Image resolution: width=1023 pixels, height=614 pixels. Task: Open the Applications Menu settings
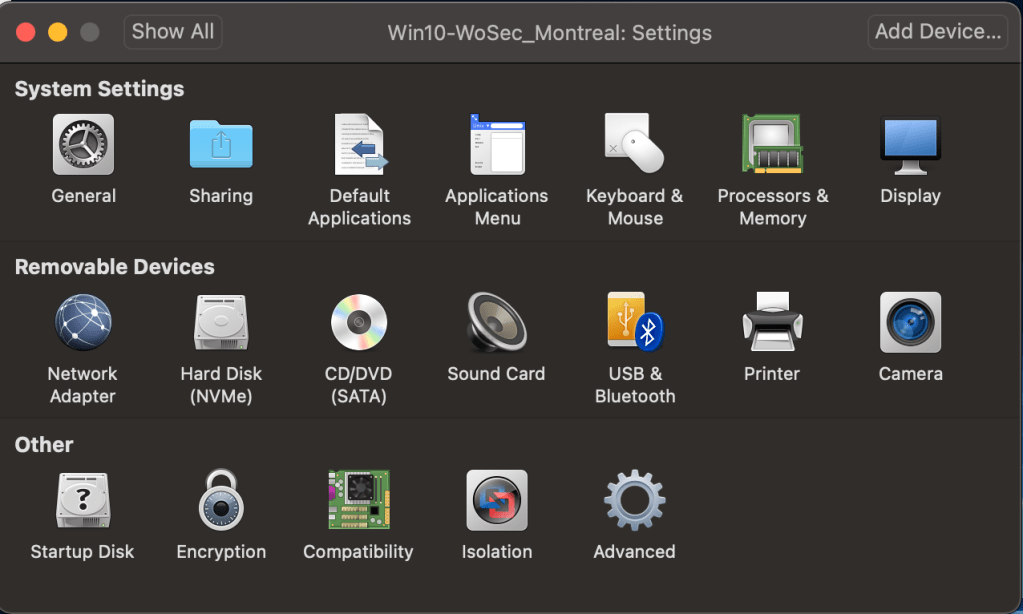(497, 145)
